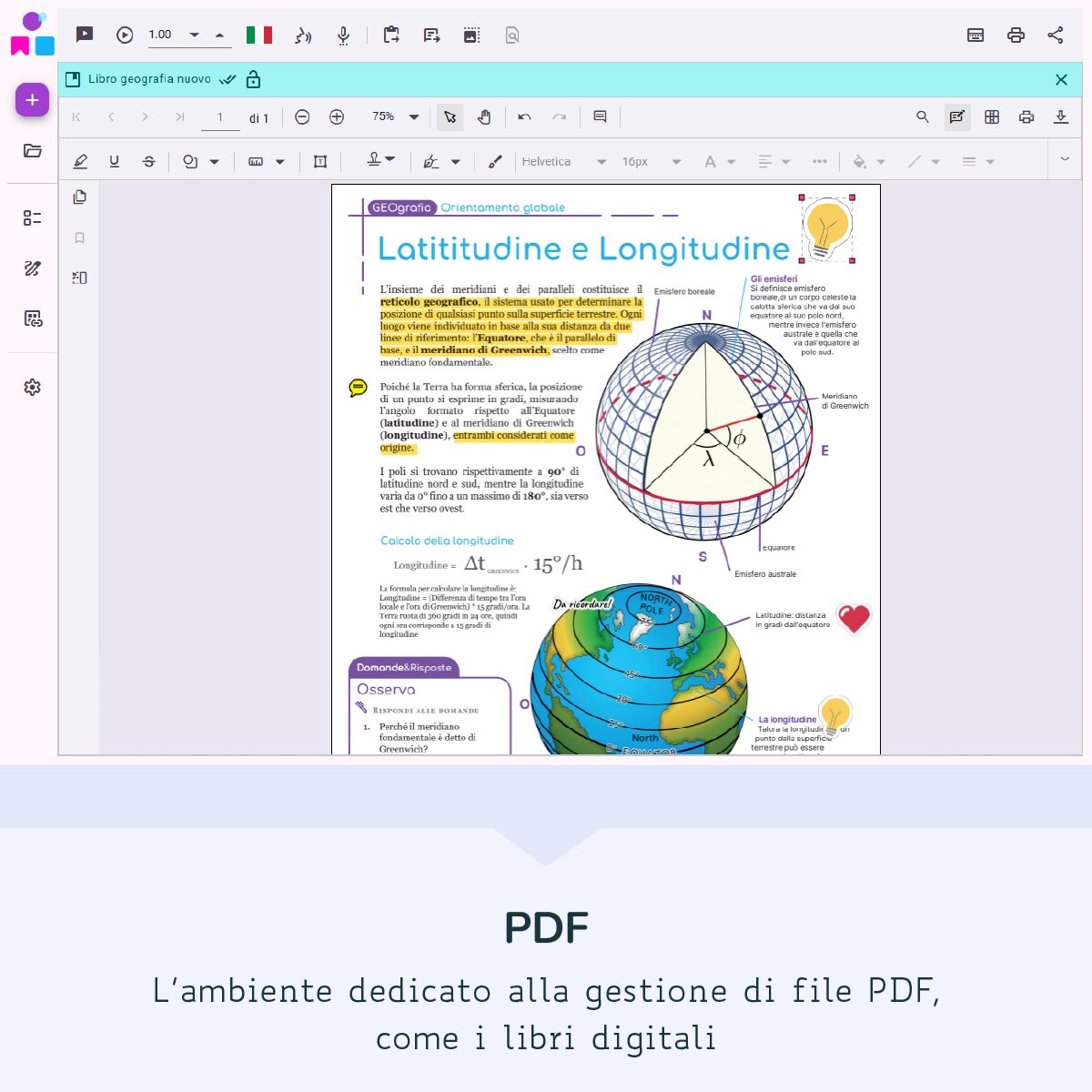The height and width of the screenshot is (1092, 1092).
Task: Click the download PDF icon
Action: [x=1061, y=116]
